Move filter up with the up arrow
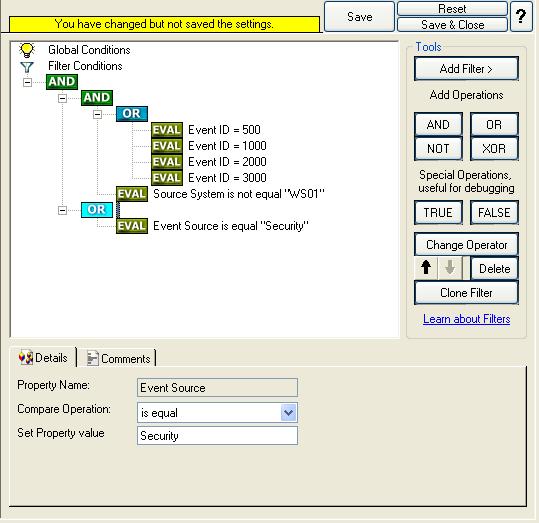 point(426,267)
